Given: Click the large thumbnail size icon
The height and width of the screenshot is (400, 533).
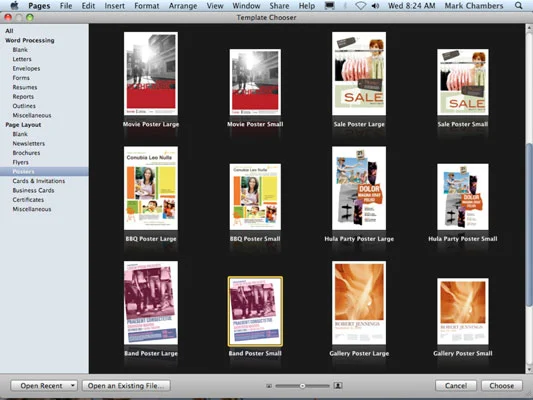Looking at the screenshot, I should pos(338,385).
